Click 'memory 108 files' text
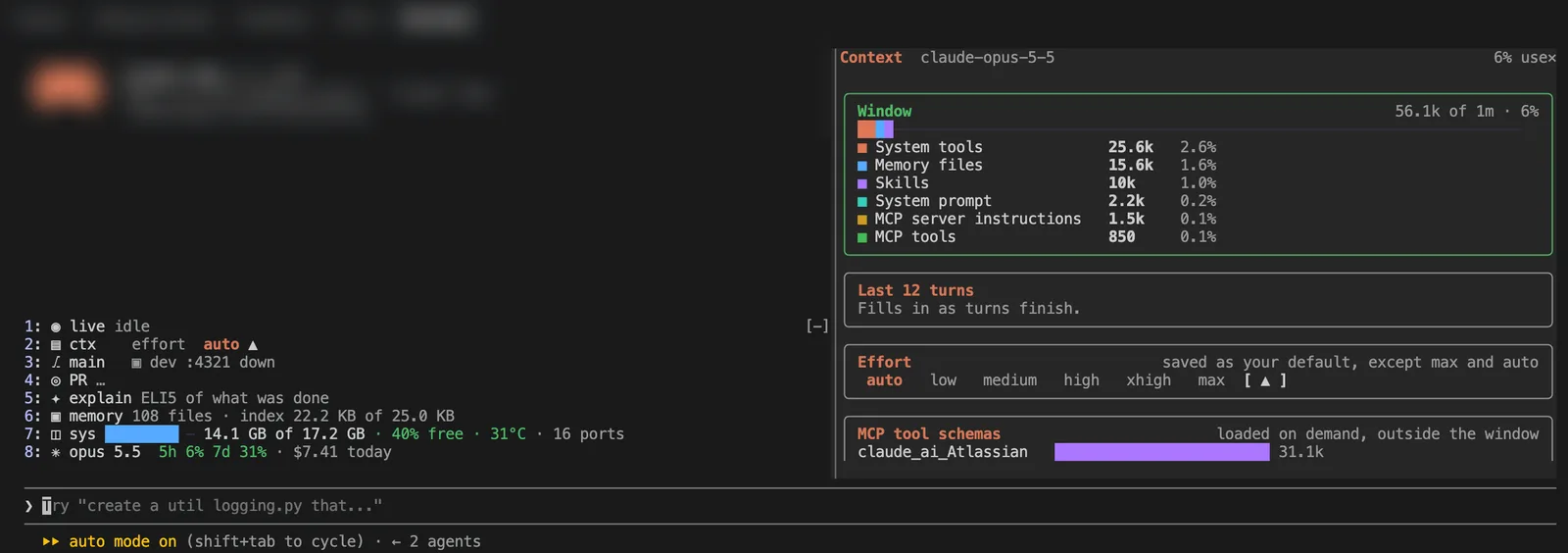1568x553 pixels. click(x=141, y=417)
